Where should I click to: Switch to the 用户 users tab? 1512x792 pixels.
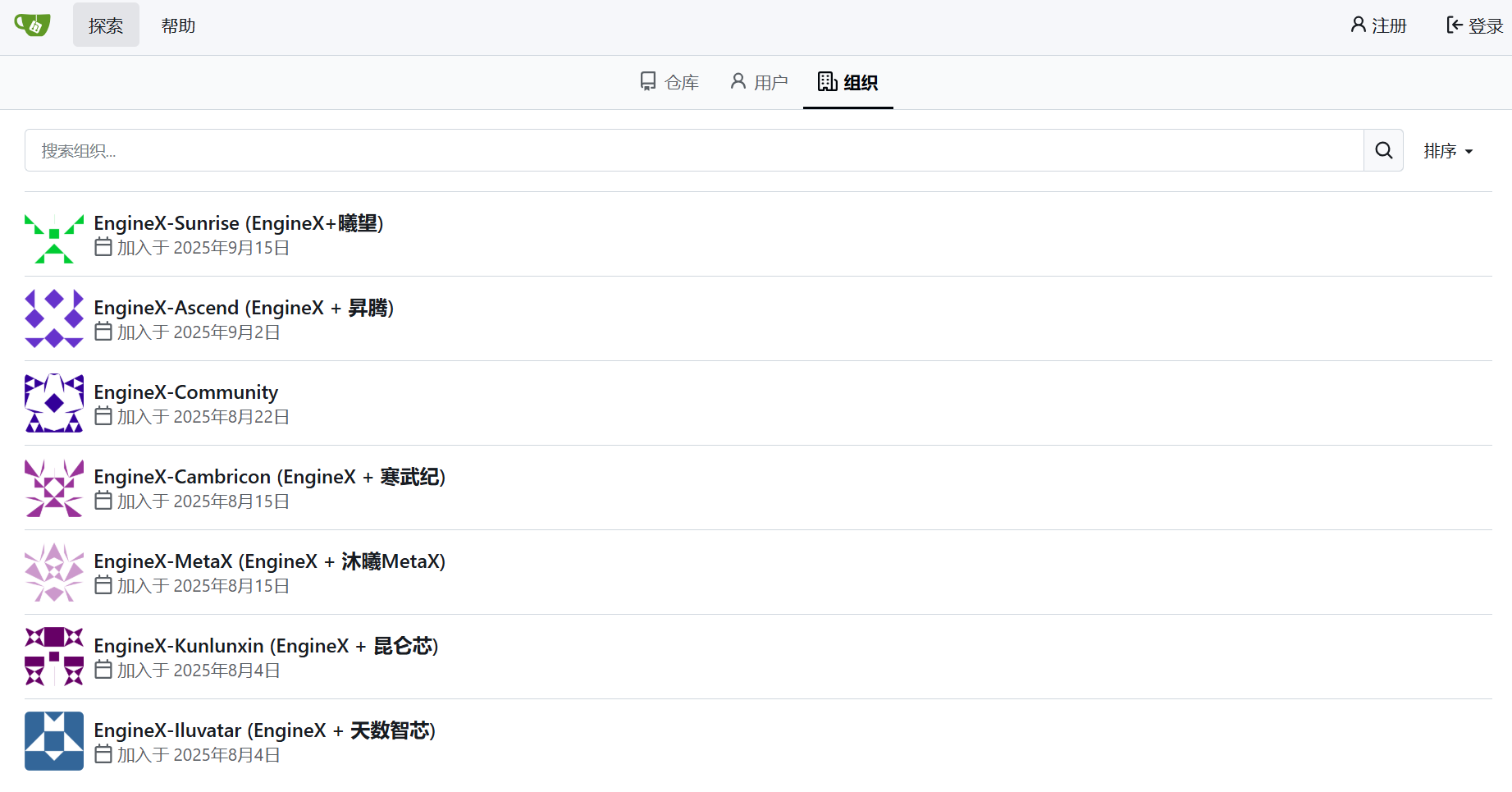pyautogui.click(x=759, y=82)
